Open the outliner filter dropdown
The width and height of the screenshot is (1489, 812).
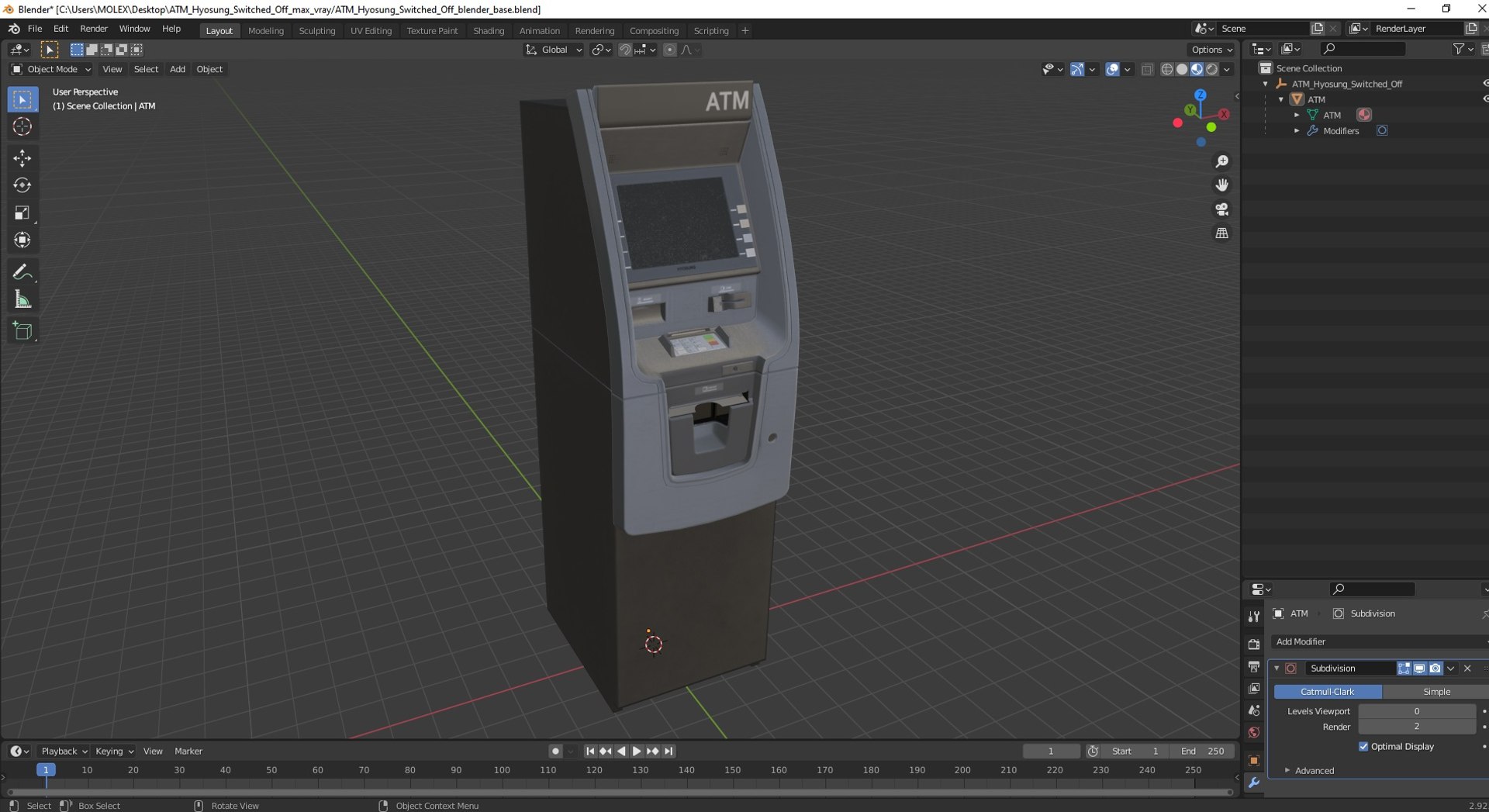pos(1463,49)
